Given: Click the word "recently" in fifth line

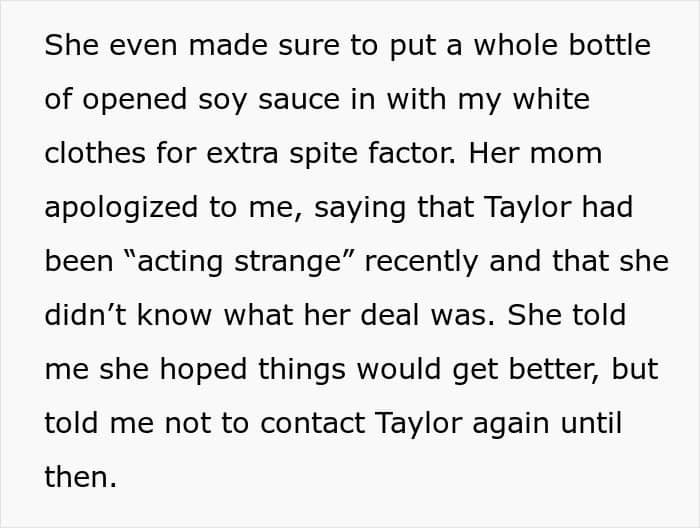Looking at the screenshot, I should (x=421, y=262).
